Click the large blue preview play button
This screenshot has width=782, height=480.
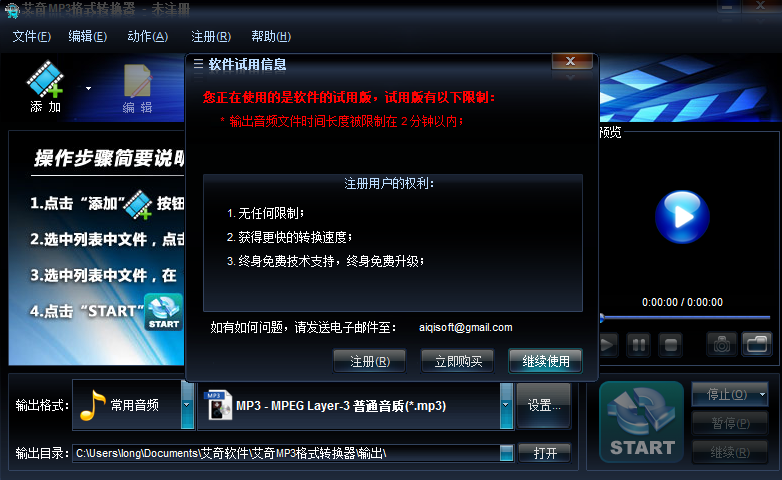[x=682, y=217]
